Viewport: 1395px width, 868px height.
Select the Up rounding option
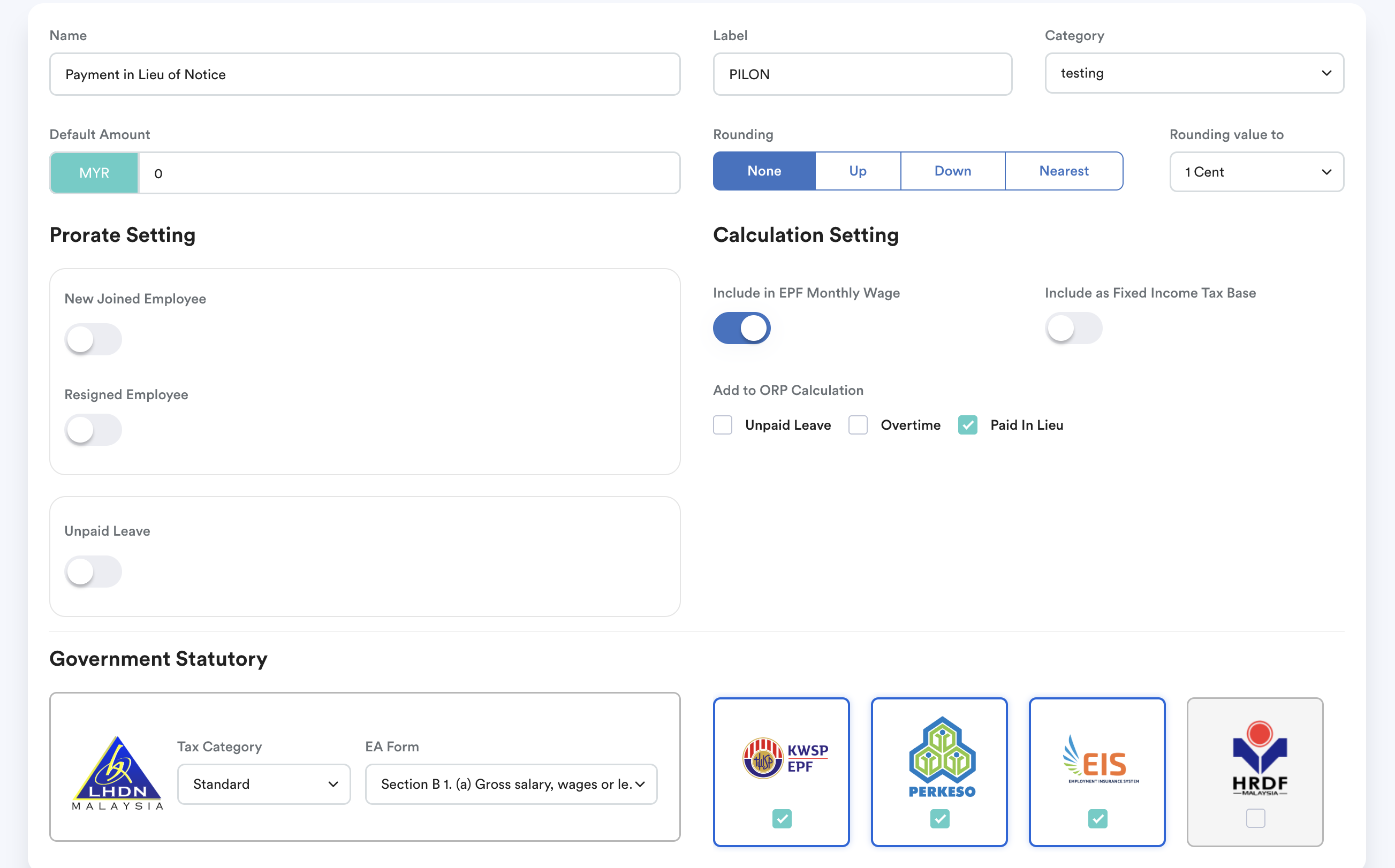tap(858, 171)
